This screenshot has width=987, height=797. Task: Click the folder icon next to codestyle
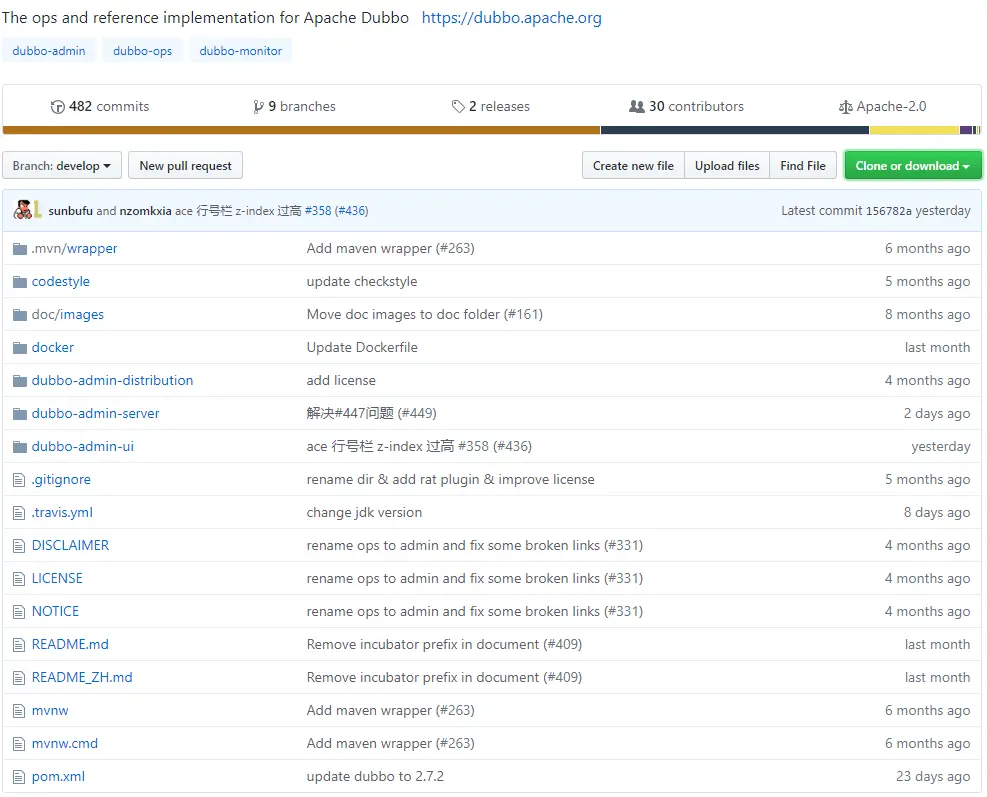(20, 281)
